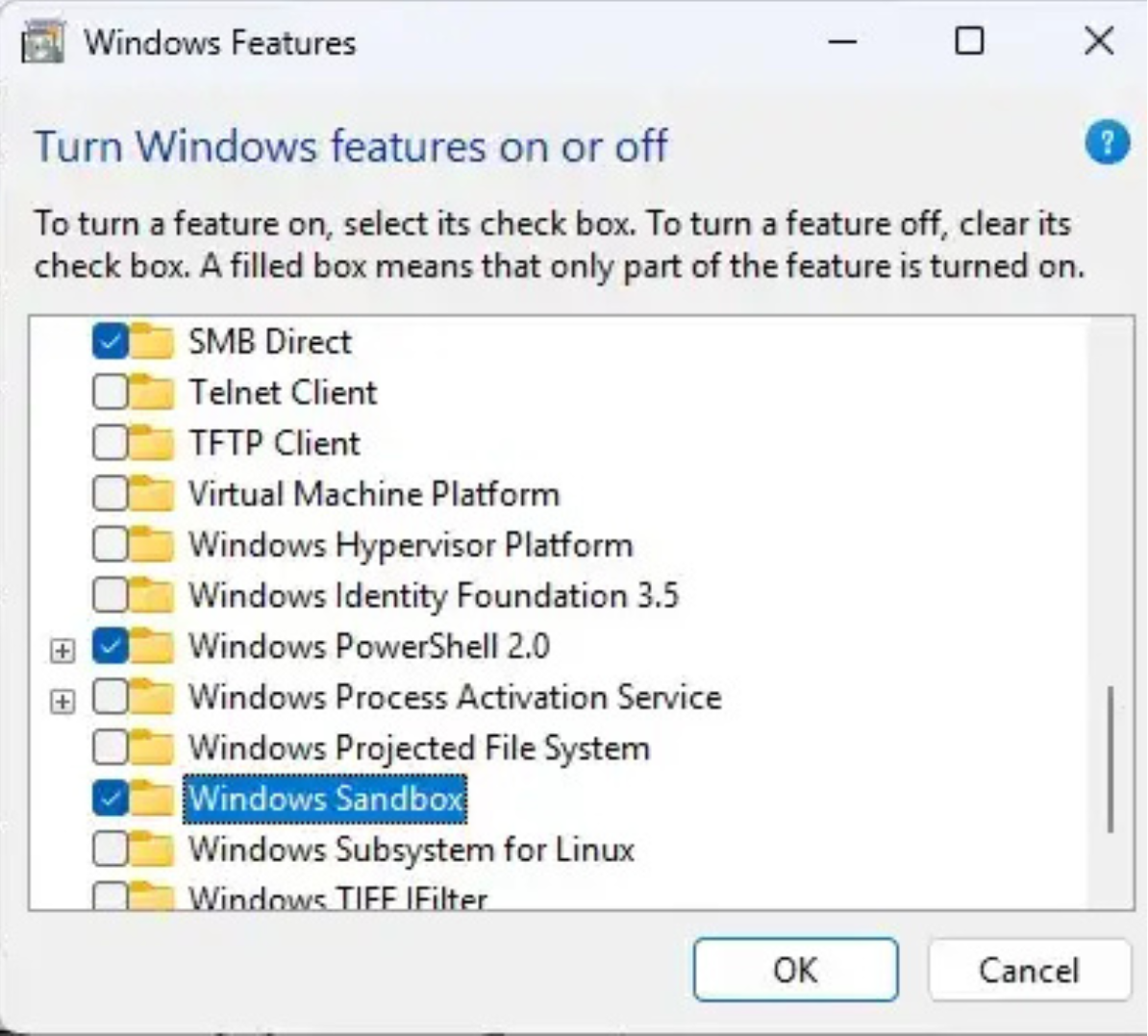The width and height of the screenshot is (1148, 1036).
Task: Check the Windows Hypervisor Platform box
Action: [x=109, y=545]
